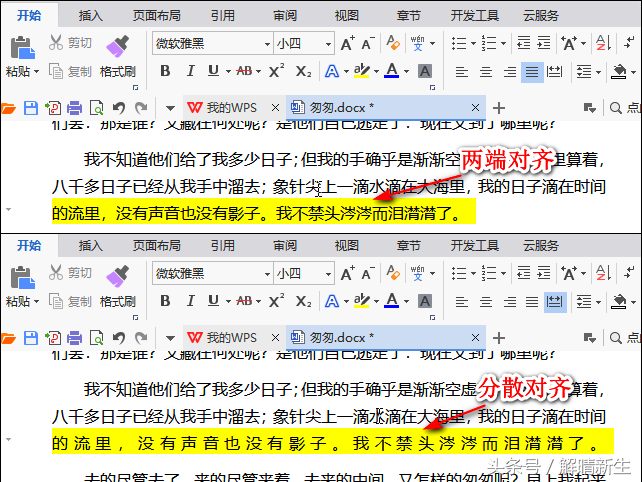
Task: Click subscript X₂ in upper WPS window
Action: pos(303,71)
